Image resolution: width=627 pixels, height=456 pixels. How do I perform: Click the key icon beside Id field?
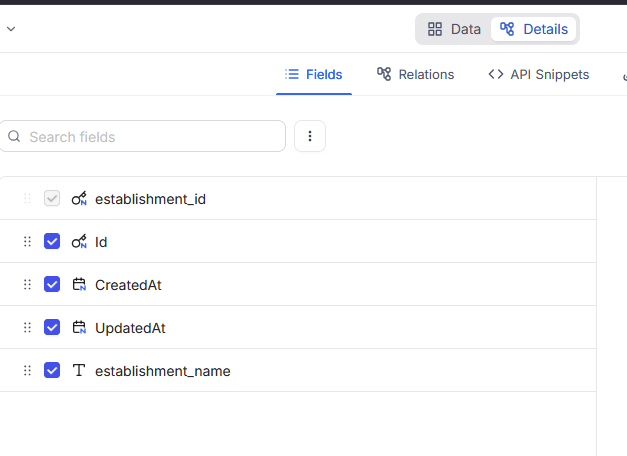click(x=79, y=242)
